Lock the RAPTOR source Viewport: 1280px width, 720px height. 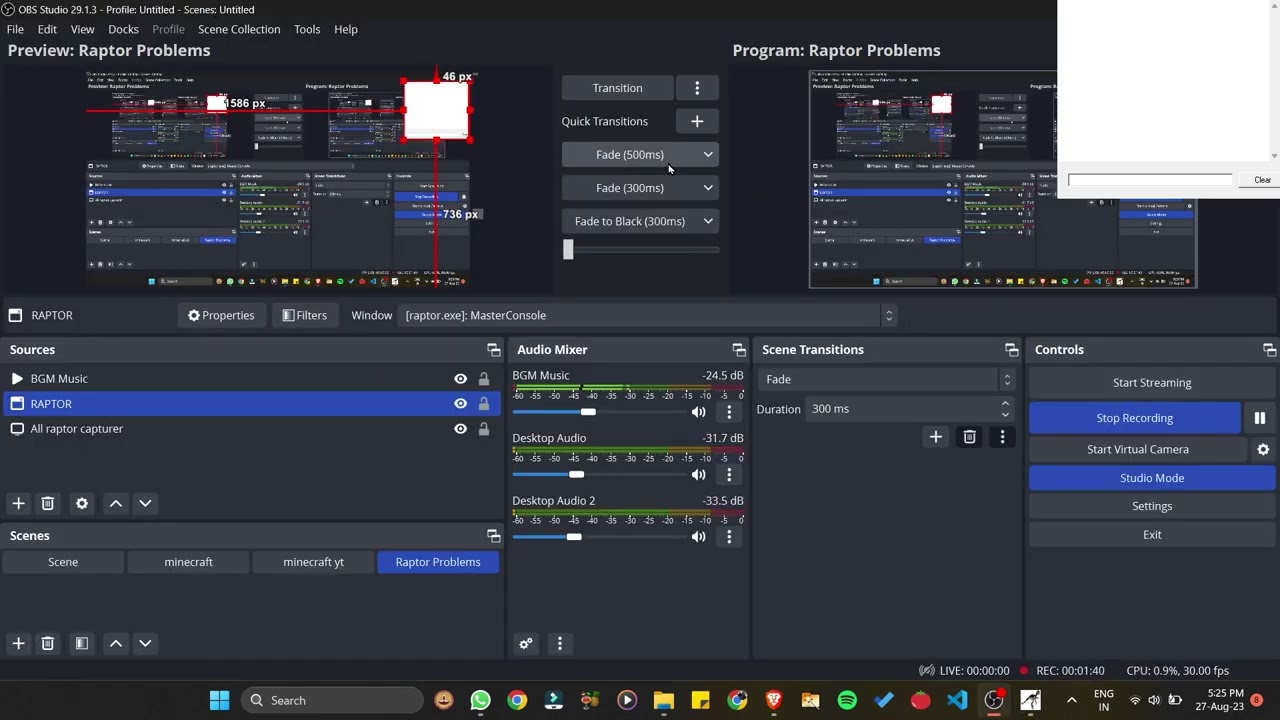484,404
